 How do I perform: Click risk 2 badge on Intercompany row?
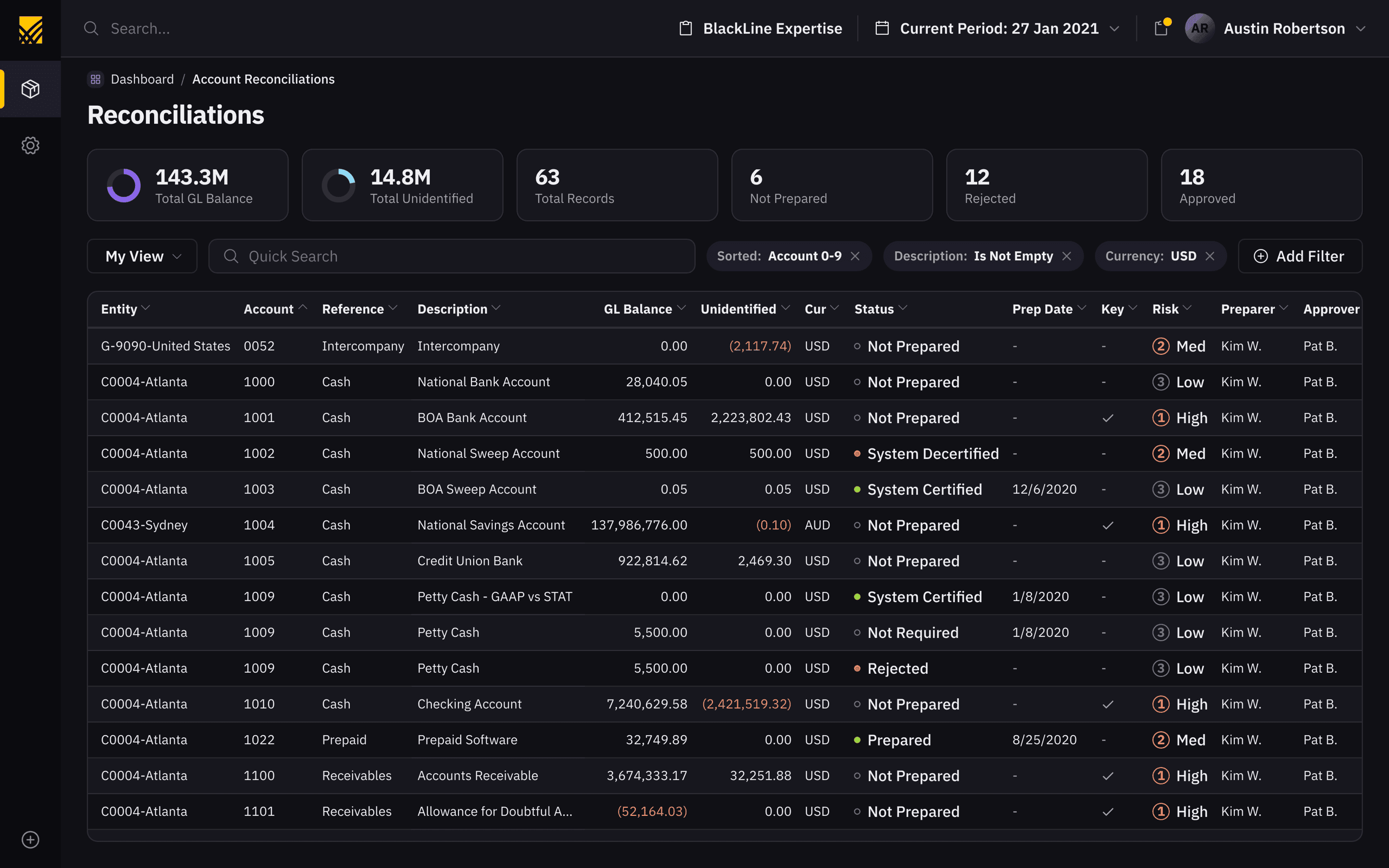tap(1161, 346)
